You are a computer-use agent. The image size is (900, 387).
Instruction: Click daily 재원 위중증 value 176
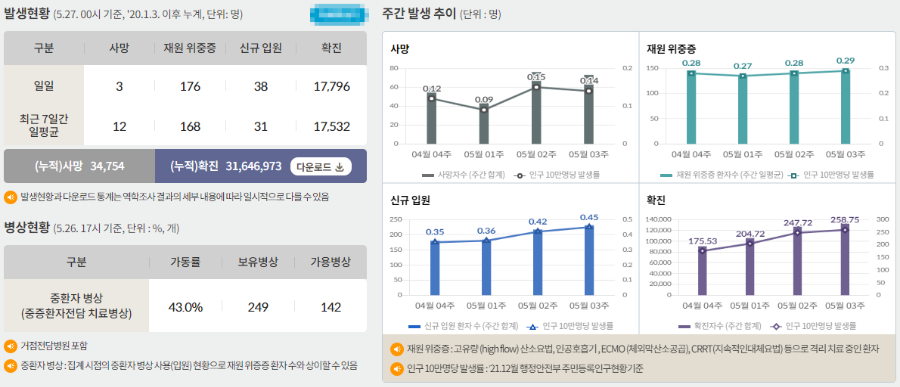pos(190,87)
